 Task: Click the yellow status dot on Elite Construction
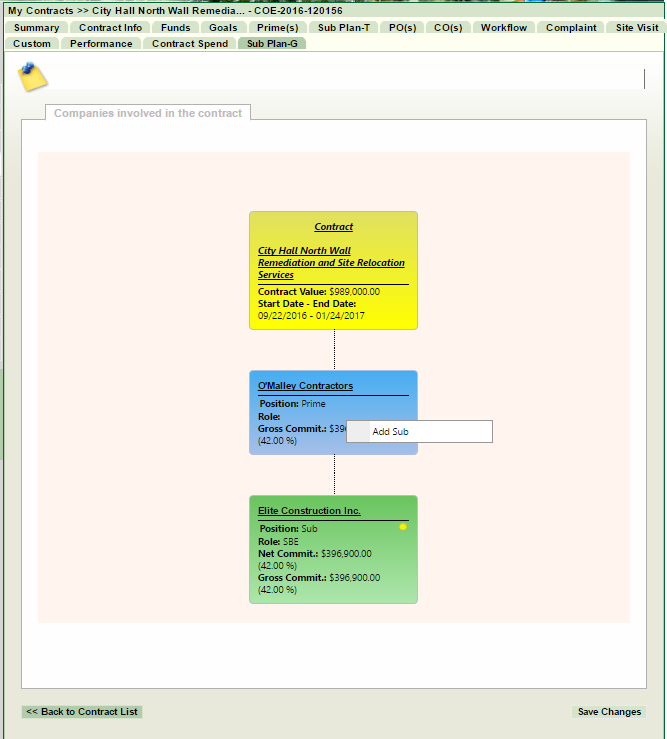pos(403,526)
